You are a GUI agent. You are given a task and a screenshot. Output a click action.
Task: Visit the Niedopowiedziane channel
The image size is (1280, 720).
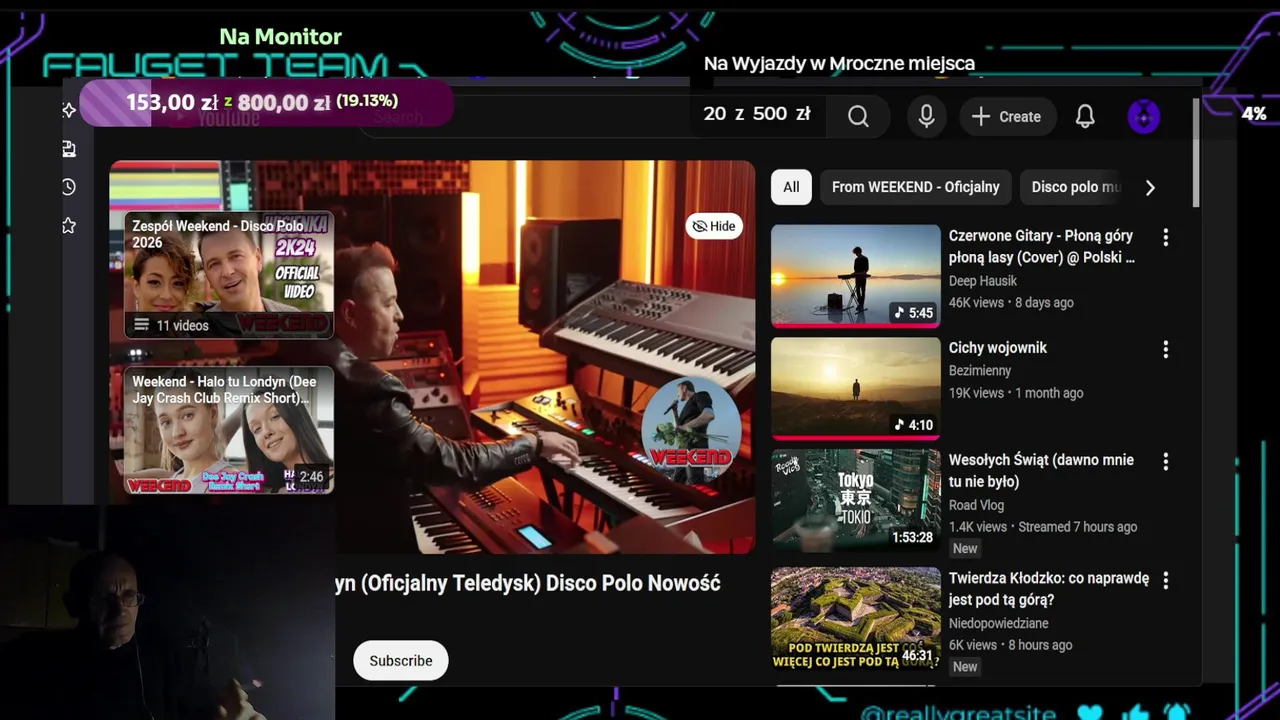(998, 623)
